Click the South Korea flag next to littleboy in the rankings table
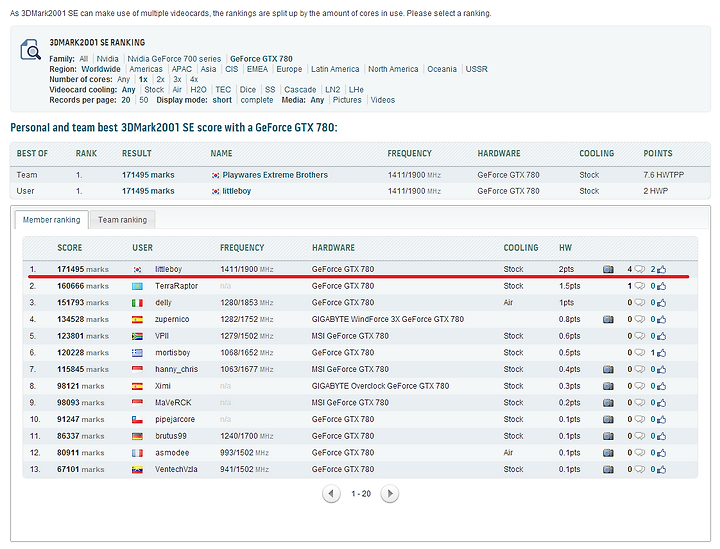This screenshot has height=549, width=720. (x=137, y=269)
